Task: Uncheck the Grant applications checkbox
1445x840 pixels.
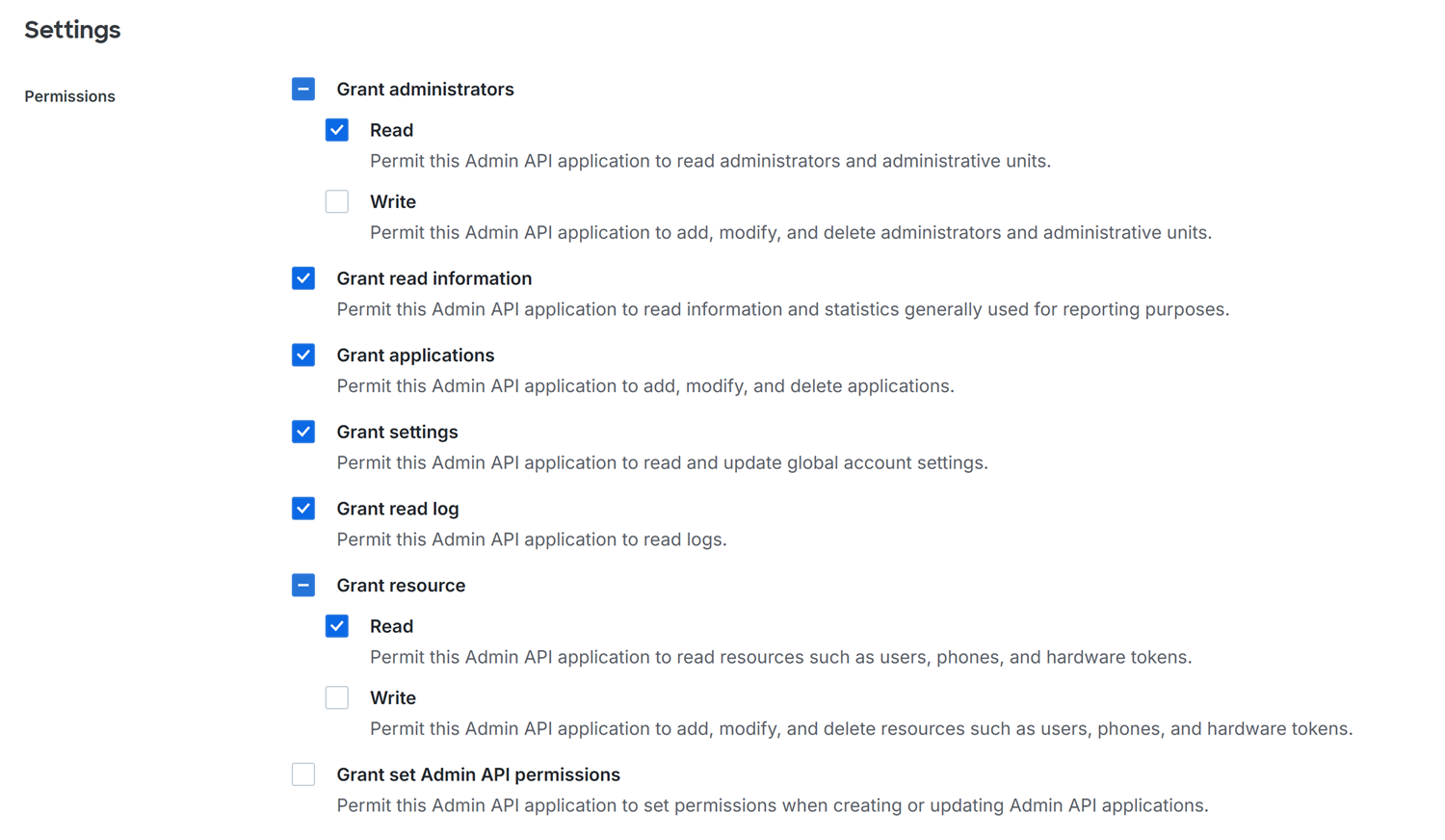Action: [303, 355]
